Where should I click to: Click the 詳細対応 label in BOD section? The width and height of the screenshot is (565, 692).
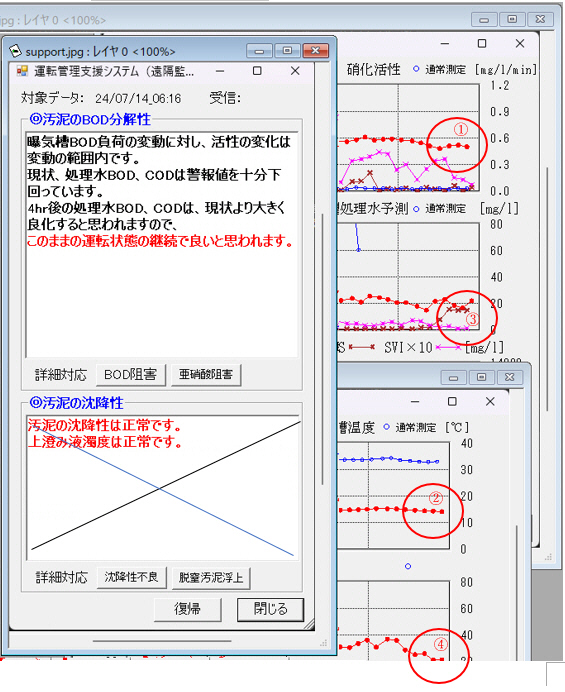(60, 375)
